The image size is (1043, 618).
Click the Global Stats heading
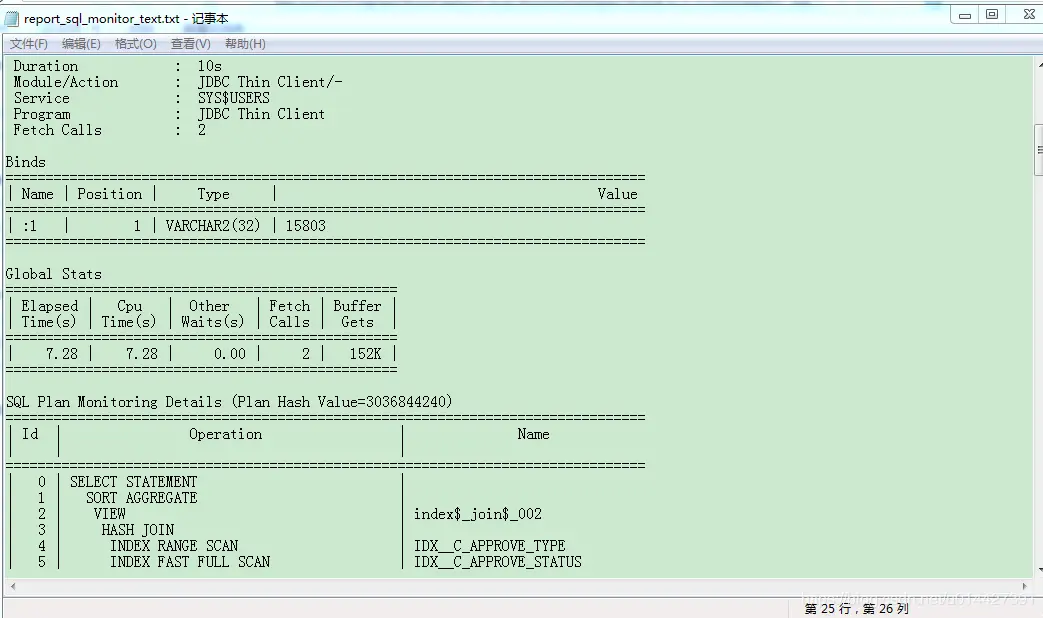(54, 274)
